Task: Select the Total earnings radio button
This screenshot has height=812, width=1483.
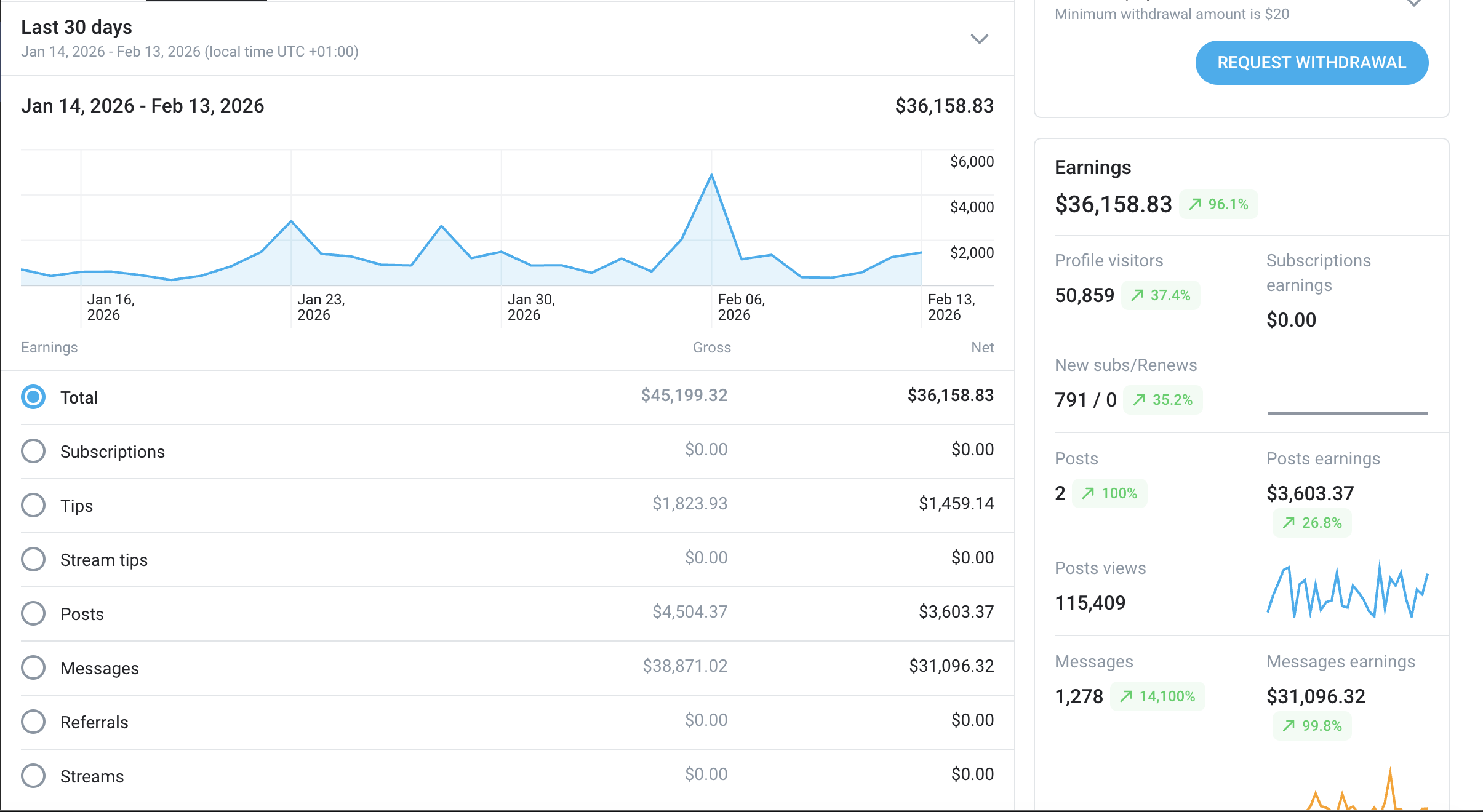Action: (x=33, y=397)
